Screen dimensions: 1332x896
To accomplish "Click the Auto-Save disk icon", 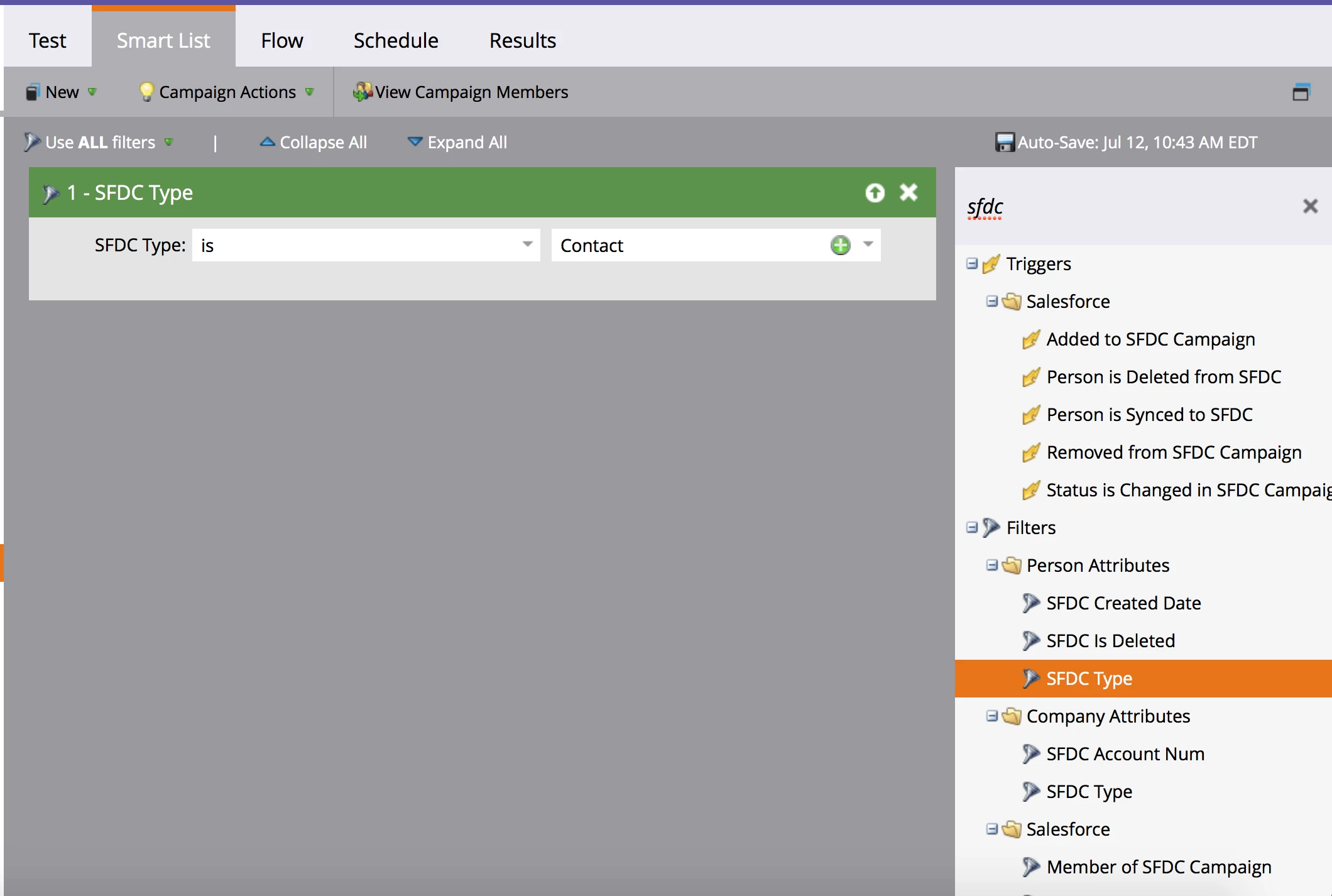I will coord(1004,143).
